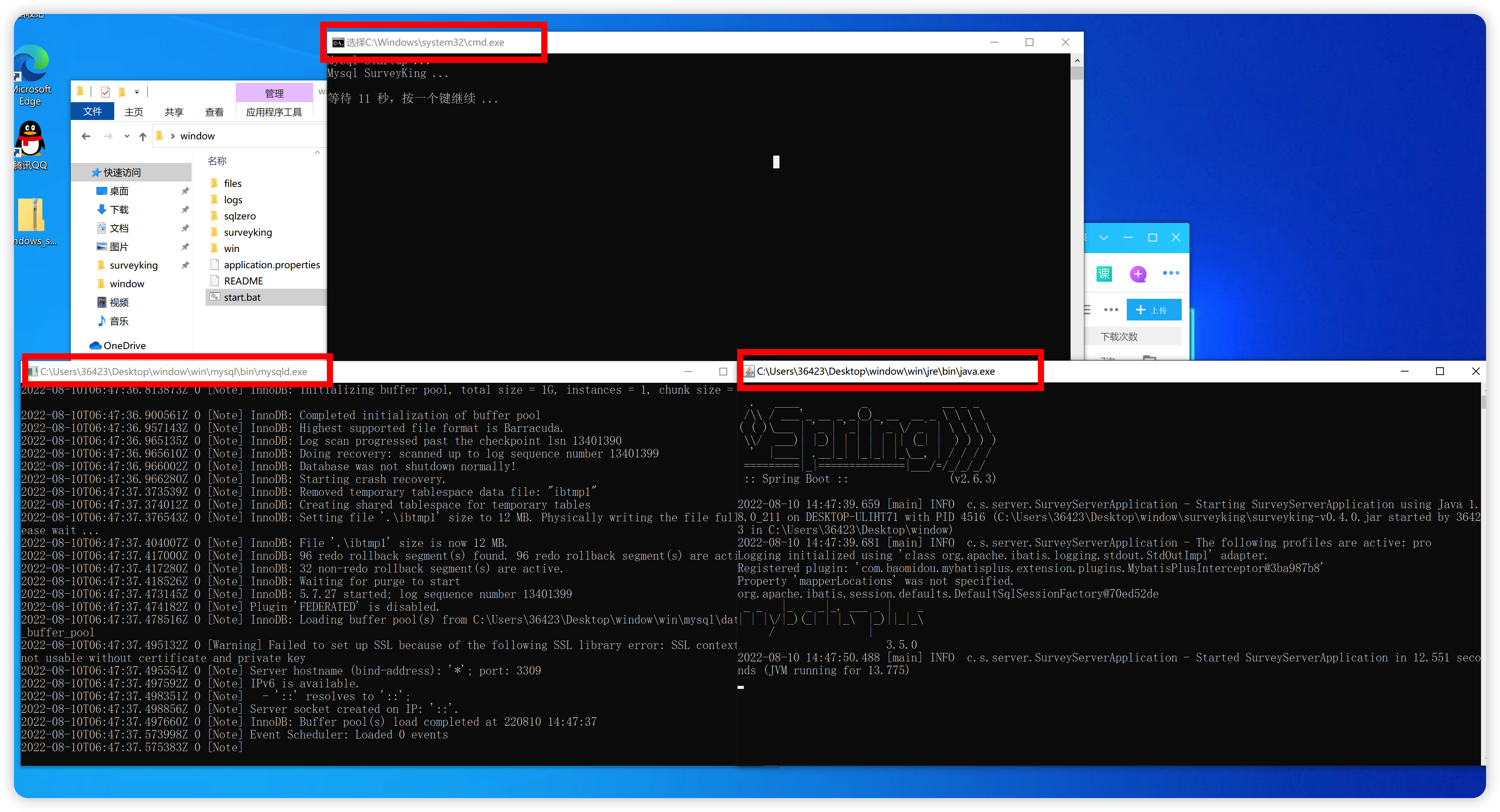Viewport: 1500px width, 812px height.
Task: Click the scroll-up arrow in cmd.exe window
Action: (1077, 60)
